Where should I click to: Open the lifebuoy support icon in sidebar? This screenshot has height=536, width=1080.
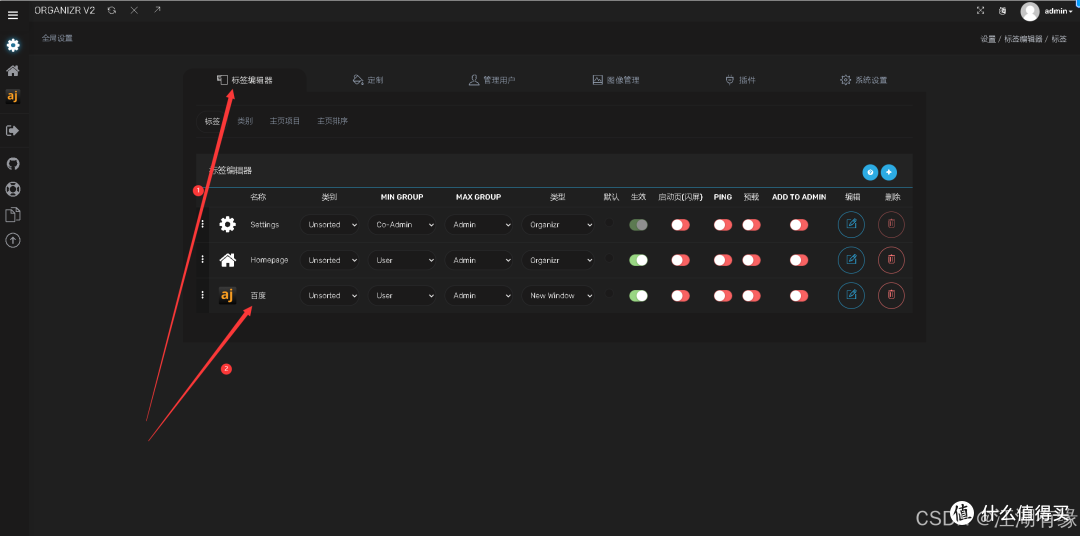pos(13,189)
